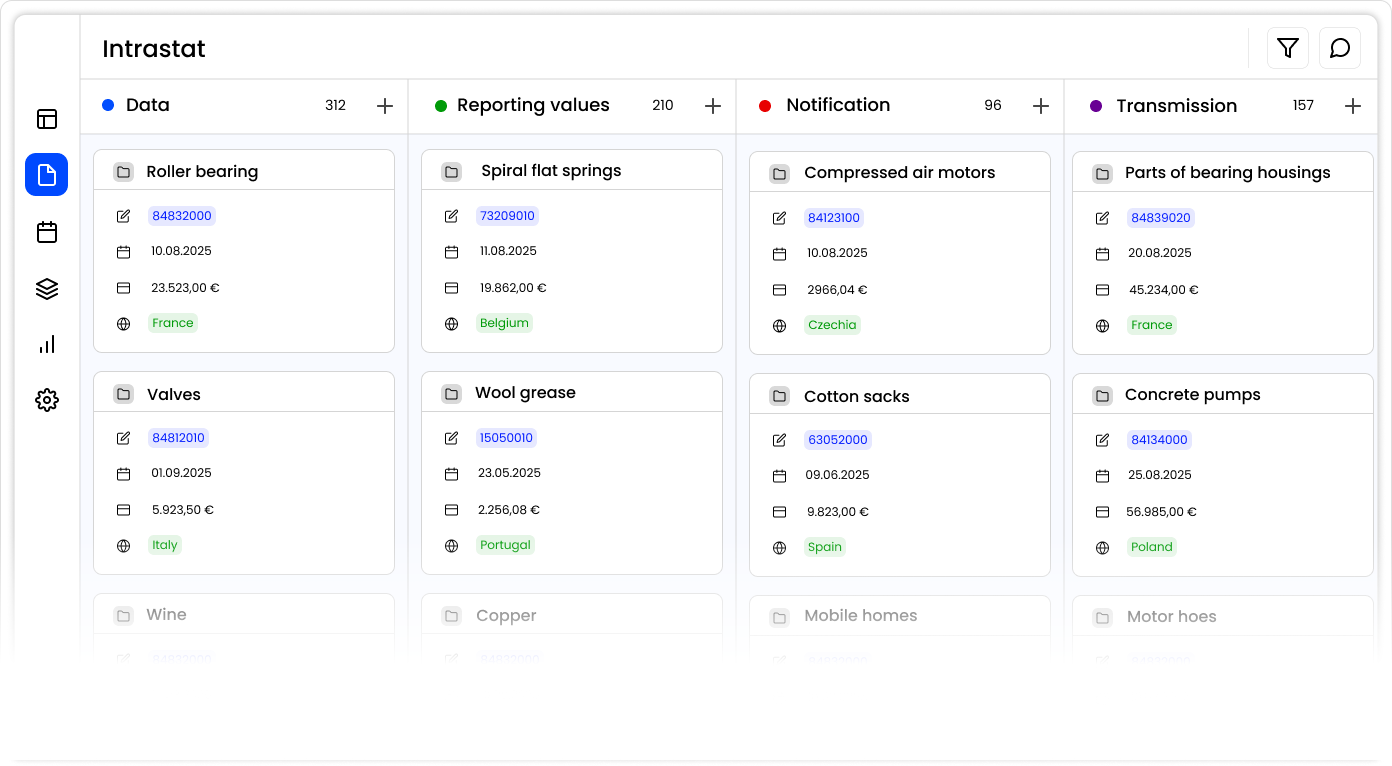Open the filter funnel icon
1392x766 pixels.
tap(1287, 48)
